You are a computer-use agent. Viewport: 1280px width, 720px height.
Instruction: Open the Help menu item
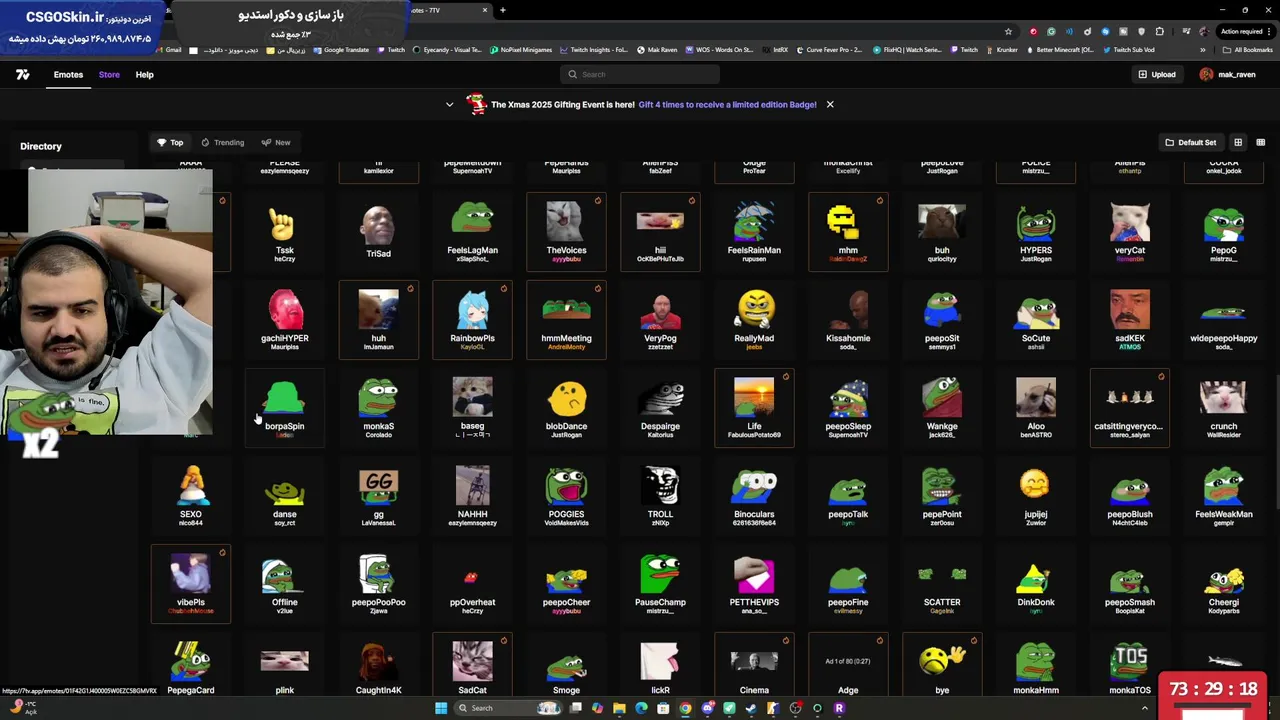coord(144,74)
